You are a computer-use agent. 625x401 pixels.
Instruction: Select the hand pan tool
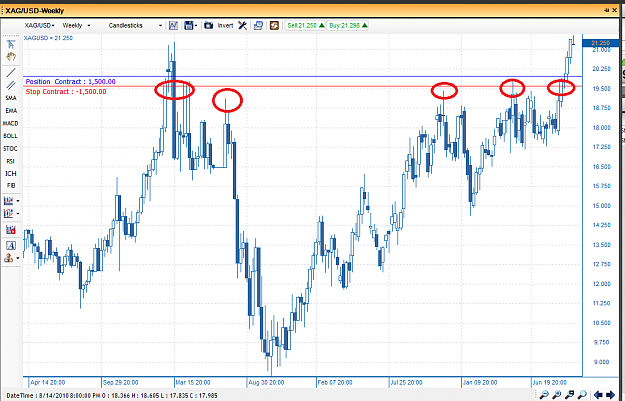pos(11,57)
